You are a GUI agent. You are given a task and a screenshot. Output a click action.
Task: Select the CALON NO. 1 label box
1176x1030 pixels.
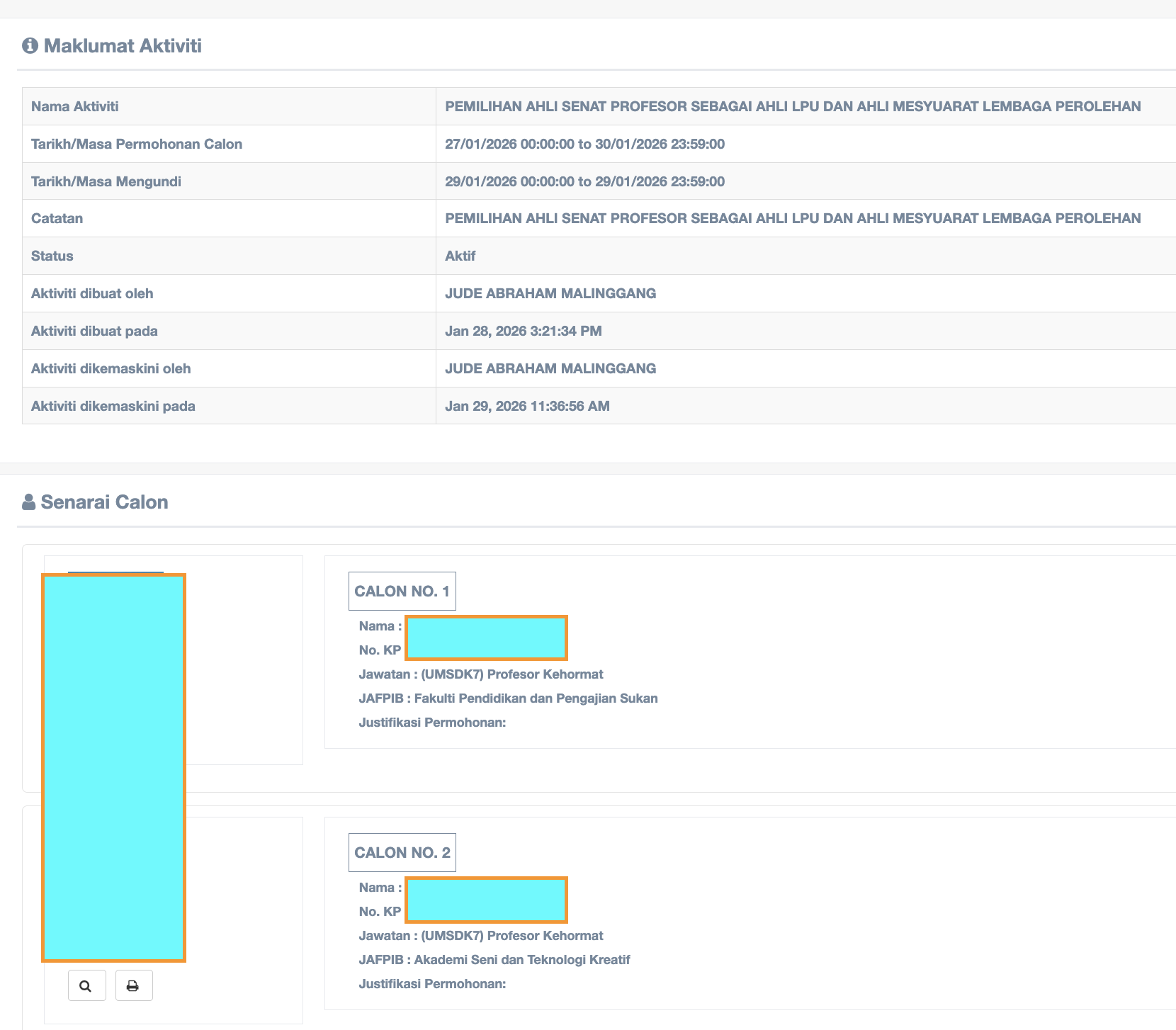click(402, 592)
